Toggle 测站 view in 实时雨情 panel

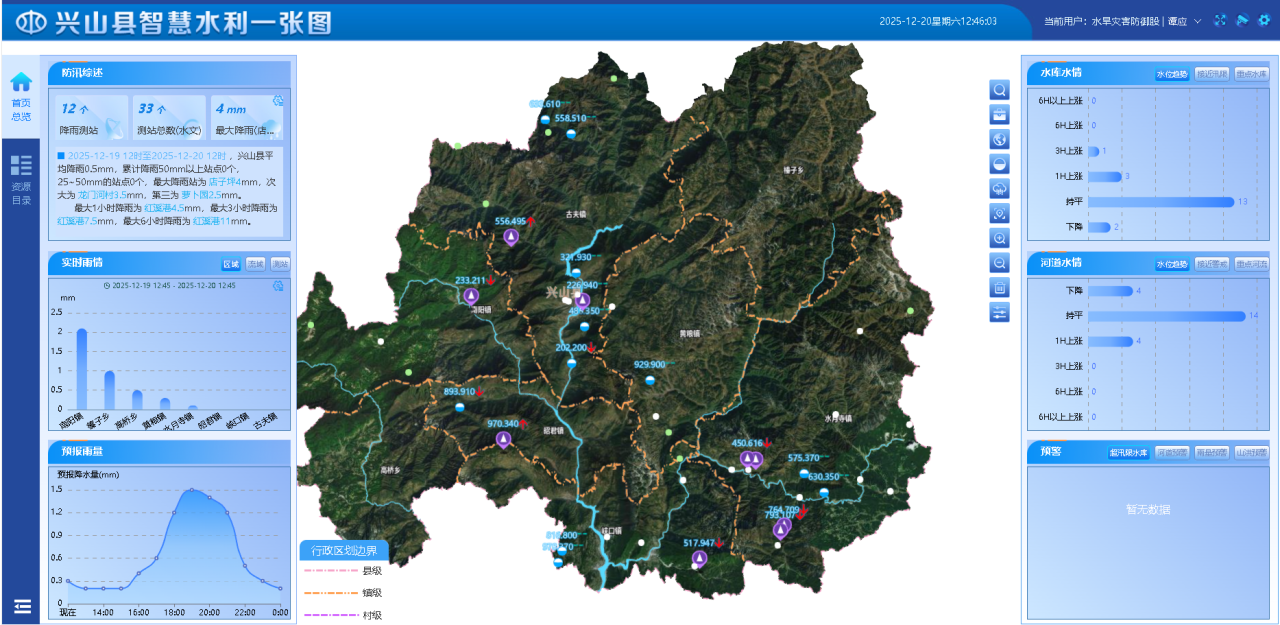pos(280,264)
